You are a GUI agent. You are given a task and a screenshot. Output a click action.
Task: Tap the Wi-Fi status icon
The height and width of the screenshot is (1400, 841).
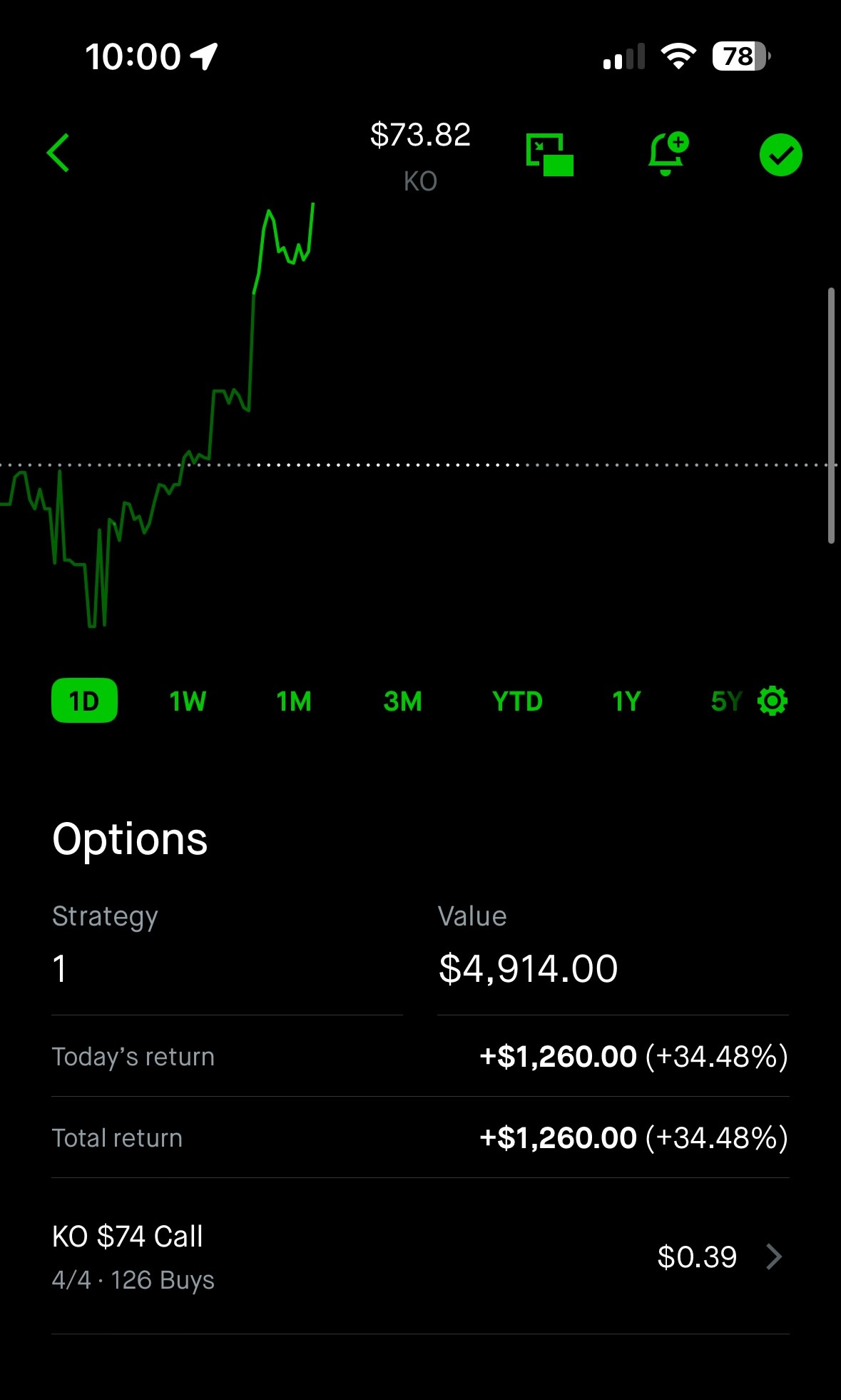click(x=678, y=56)
